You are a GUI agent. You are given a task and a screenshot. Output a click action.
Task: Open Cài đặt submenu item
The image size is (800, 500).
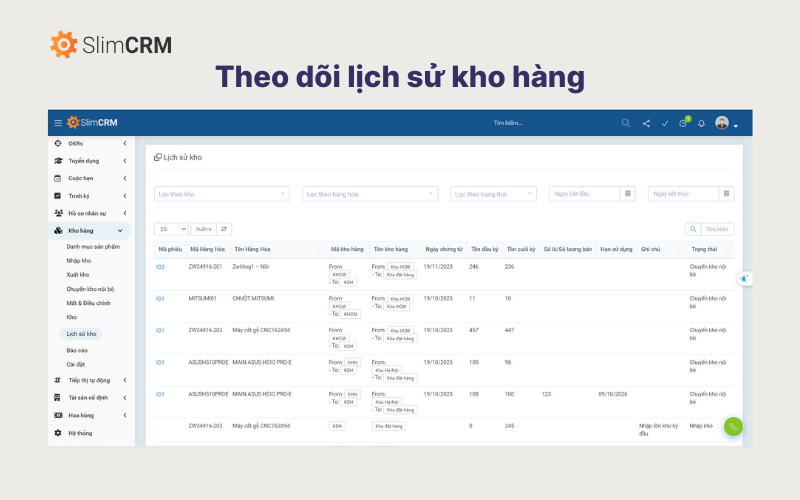(x=76, y=364)
